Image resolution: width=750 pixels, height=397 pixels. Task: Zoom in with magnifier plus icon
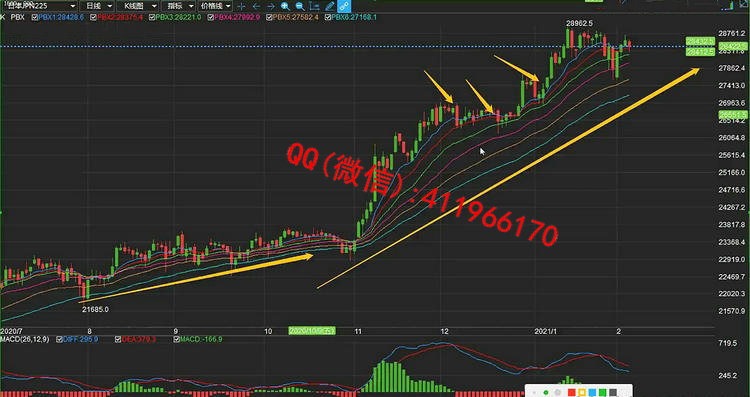tap(286, 6)
